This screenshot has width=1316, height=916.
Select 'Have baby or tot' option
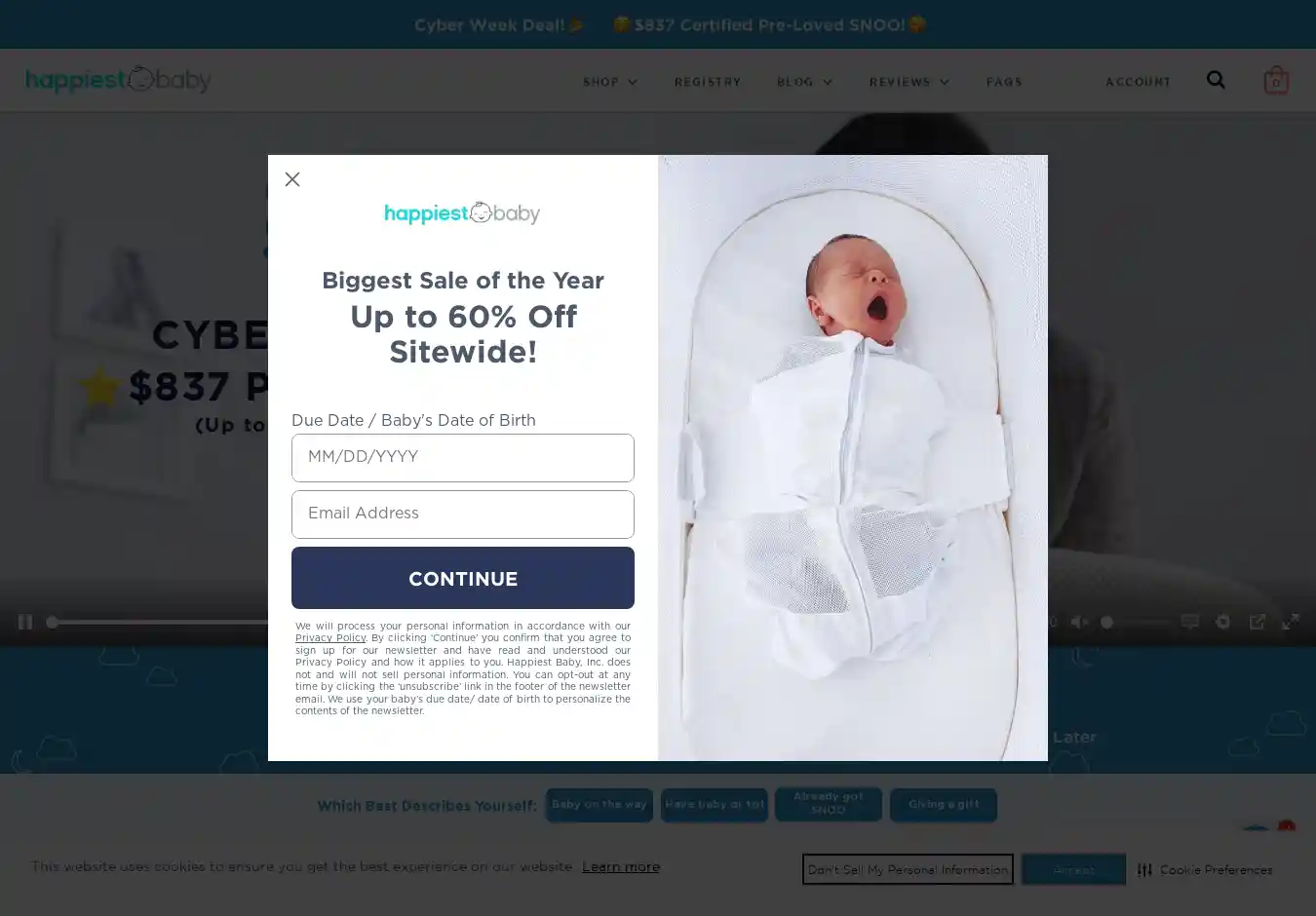pyautogui.click(x=715, y=805)
